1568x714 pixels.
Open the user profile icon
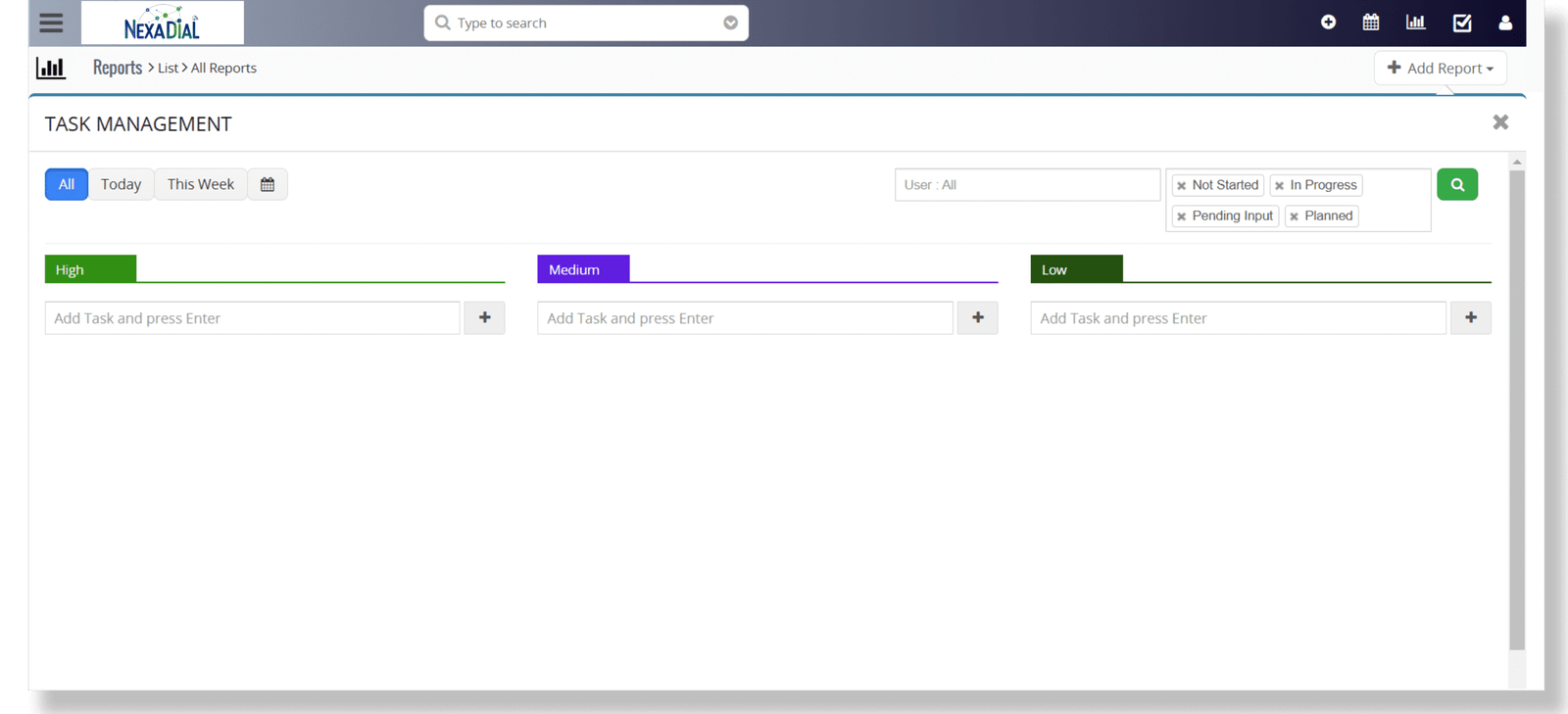click(x=1505, y=23)
